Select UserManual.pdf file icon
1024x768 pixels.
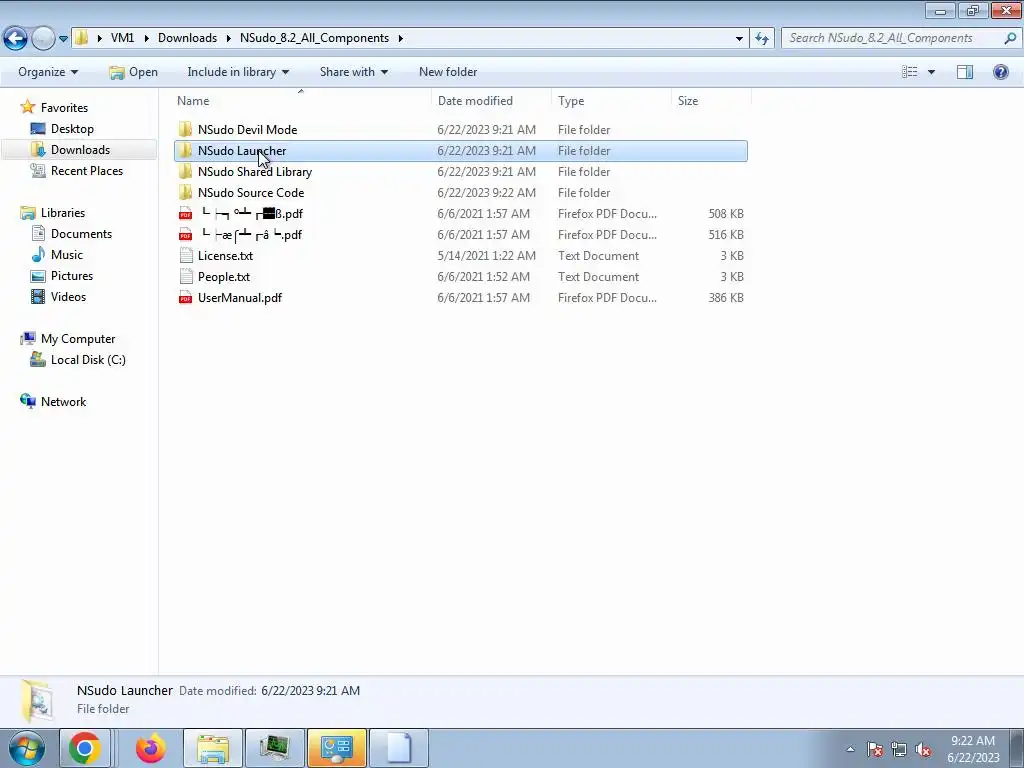(185, 297)
